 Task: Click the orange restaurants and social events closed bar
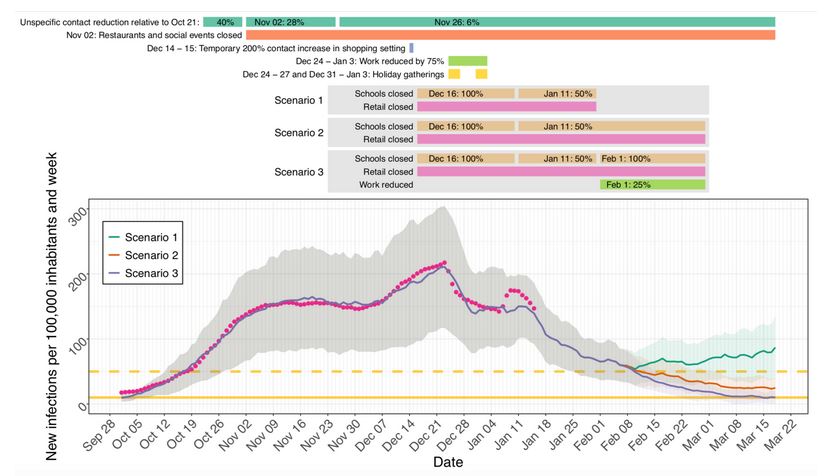510,35
